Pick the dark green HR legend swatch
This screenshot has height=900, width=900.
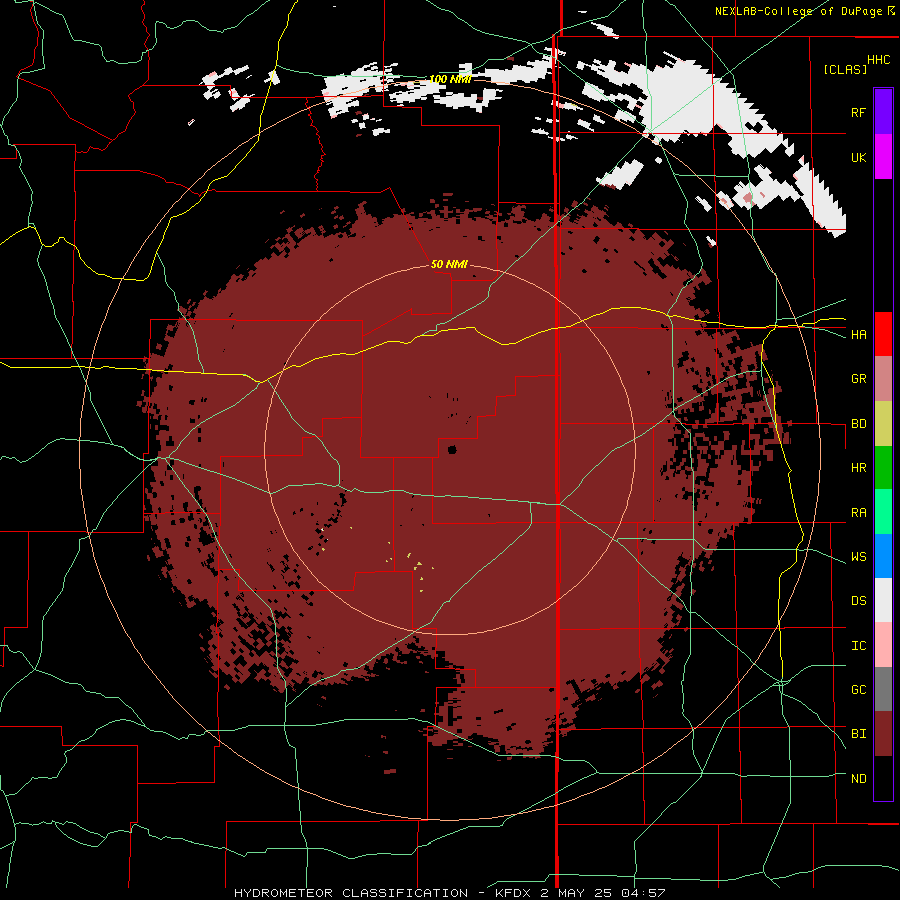pyautogui.click(x=883, y=467)
